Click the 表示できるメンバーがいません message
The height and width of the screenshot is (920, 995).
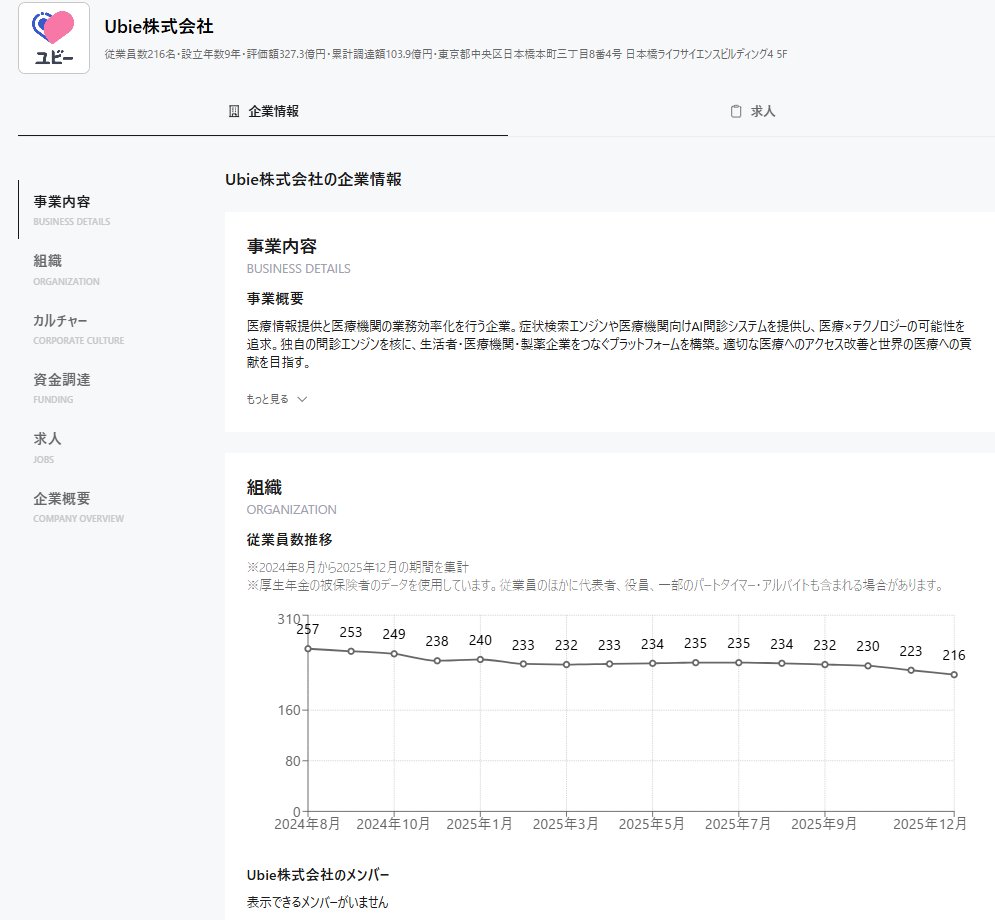[317, 902]
